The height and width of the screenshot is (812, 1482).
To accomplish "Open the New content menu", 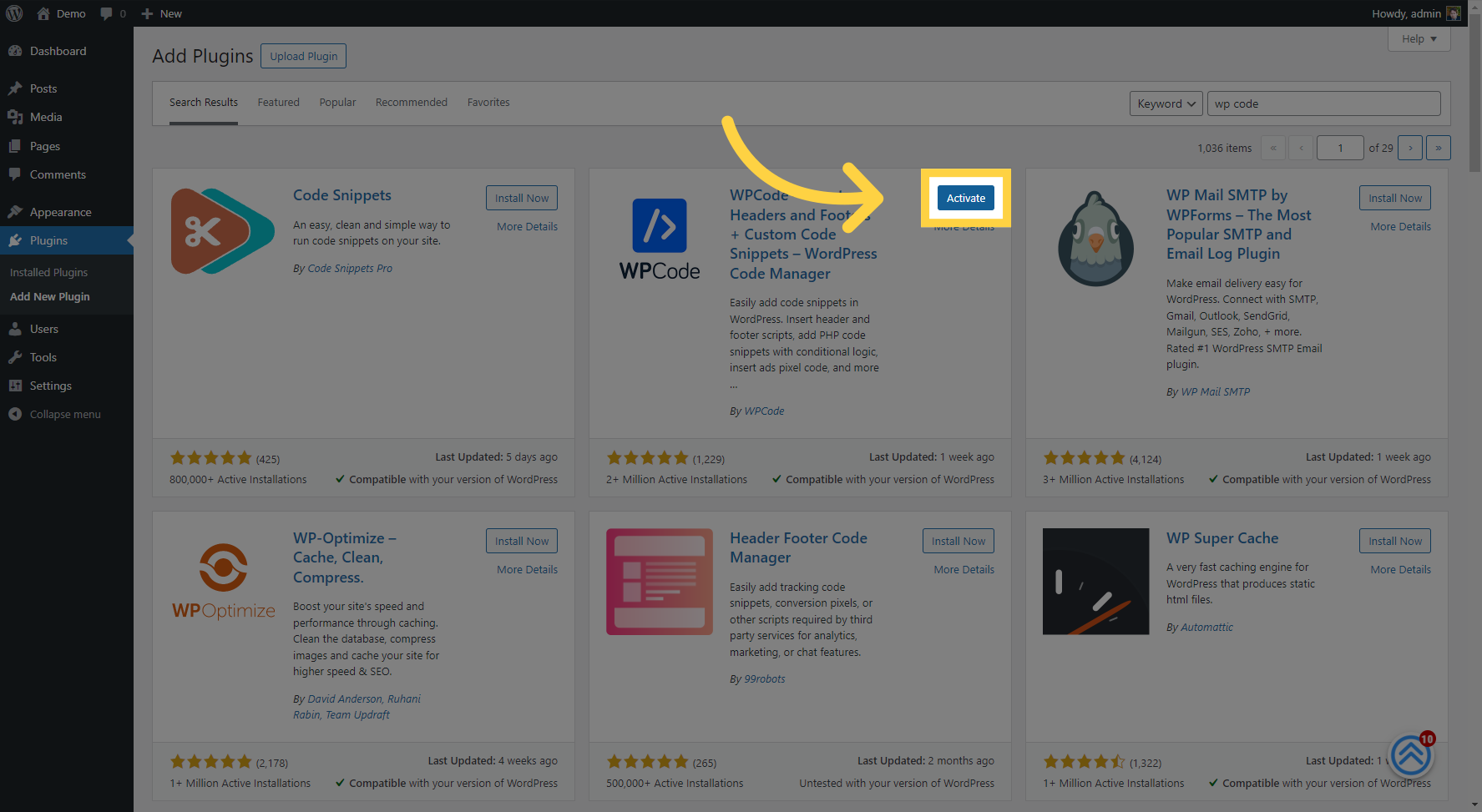I will (x=162, y=13).
